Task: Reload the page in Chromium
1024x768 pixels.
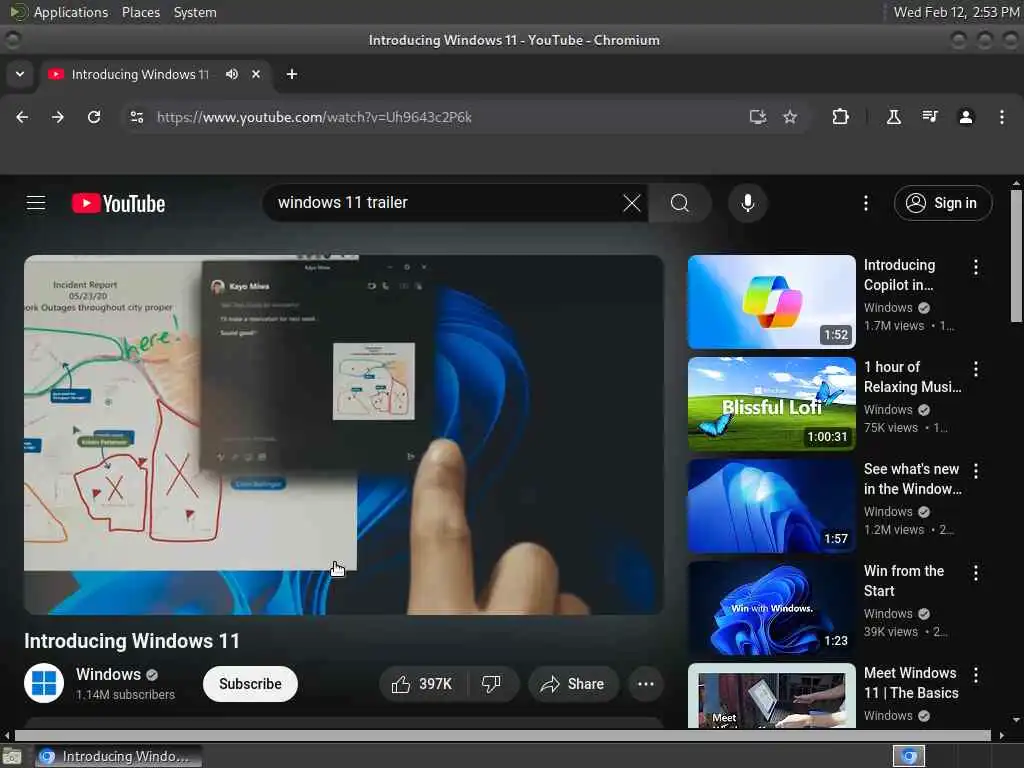Action: pos(94,117)
